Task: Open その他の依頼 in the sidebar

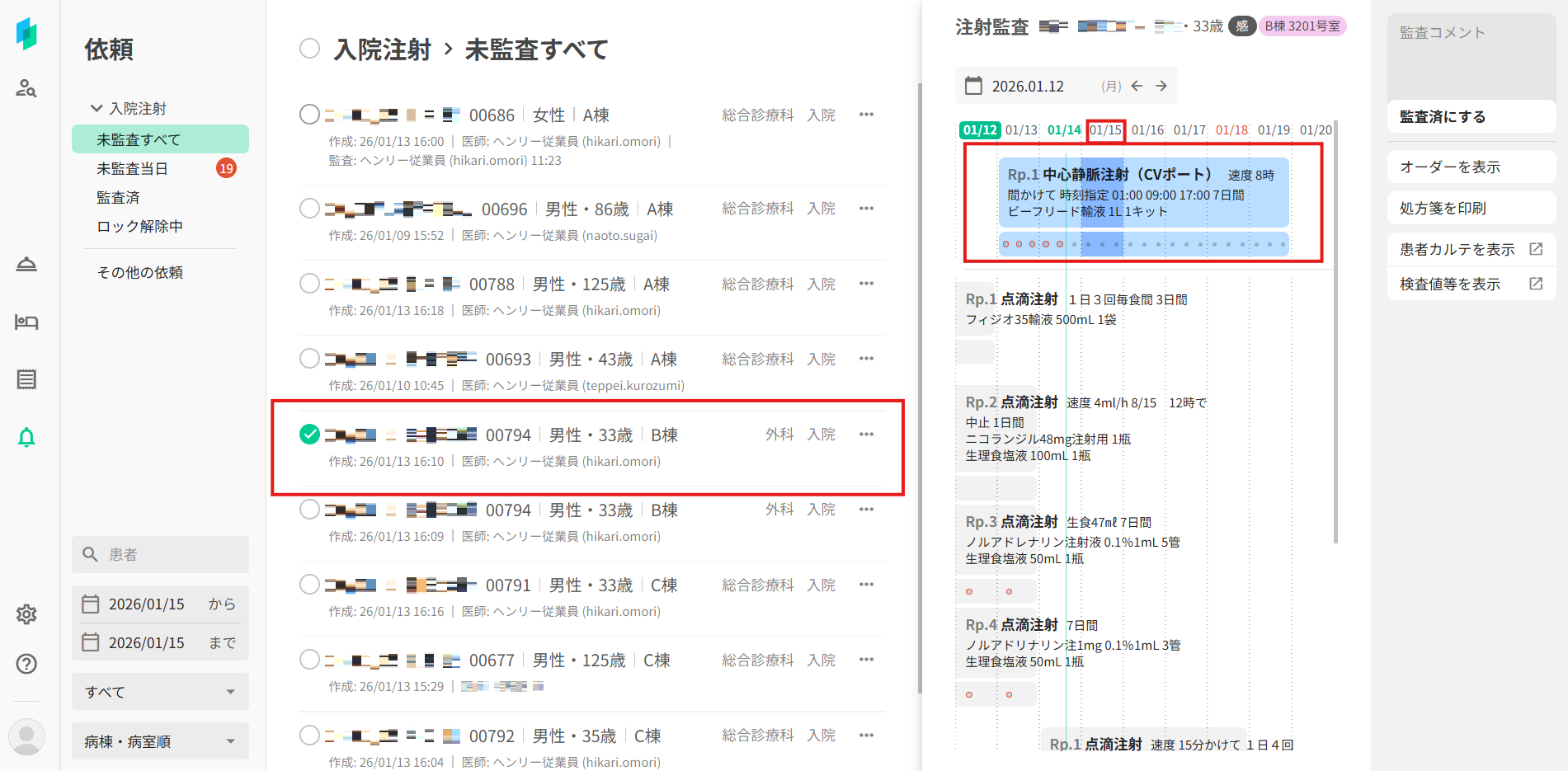Action: (x=140, y=272)
